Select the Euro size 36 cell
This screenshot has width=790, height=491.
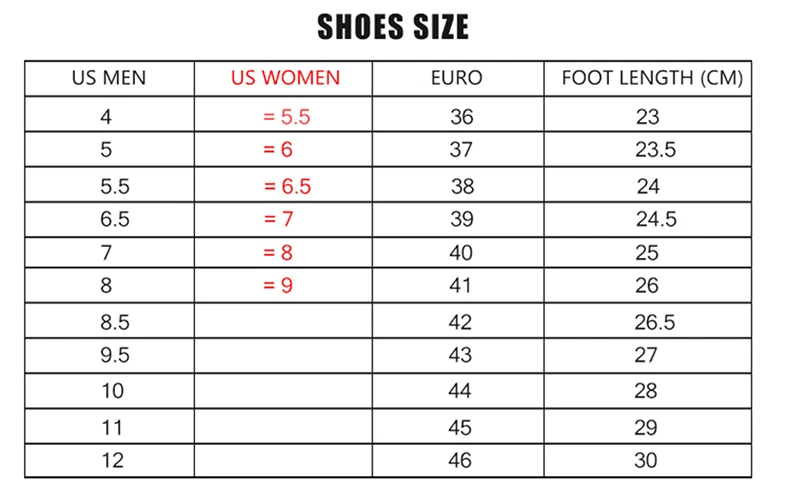pos(458,114)
